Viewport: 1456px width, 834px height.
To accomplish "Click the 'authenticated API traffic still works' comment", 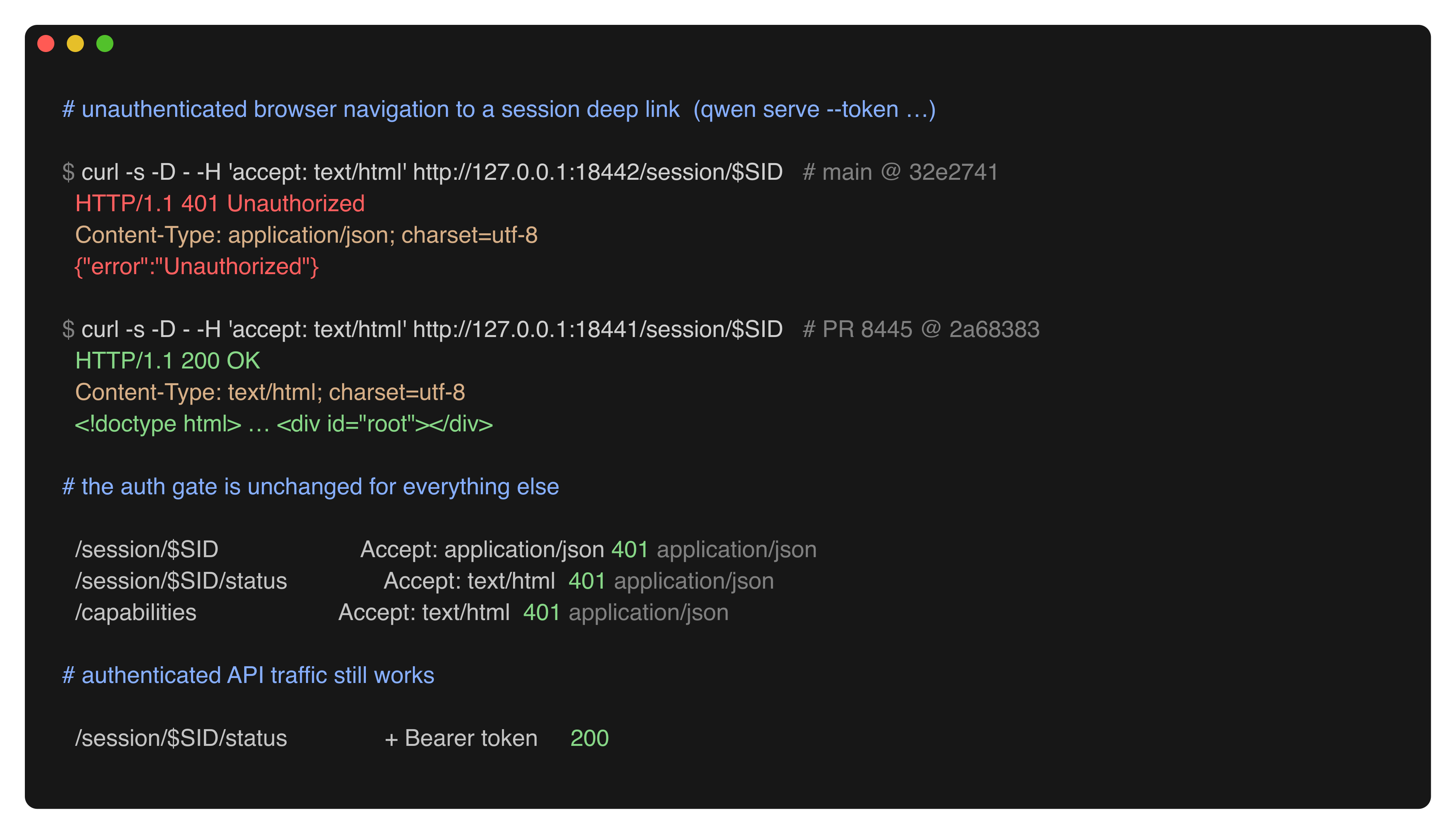I will click(248, 675).
